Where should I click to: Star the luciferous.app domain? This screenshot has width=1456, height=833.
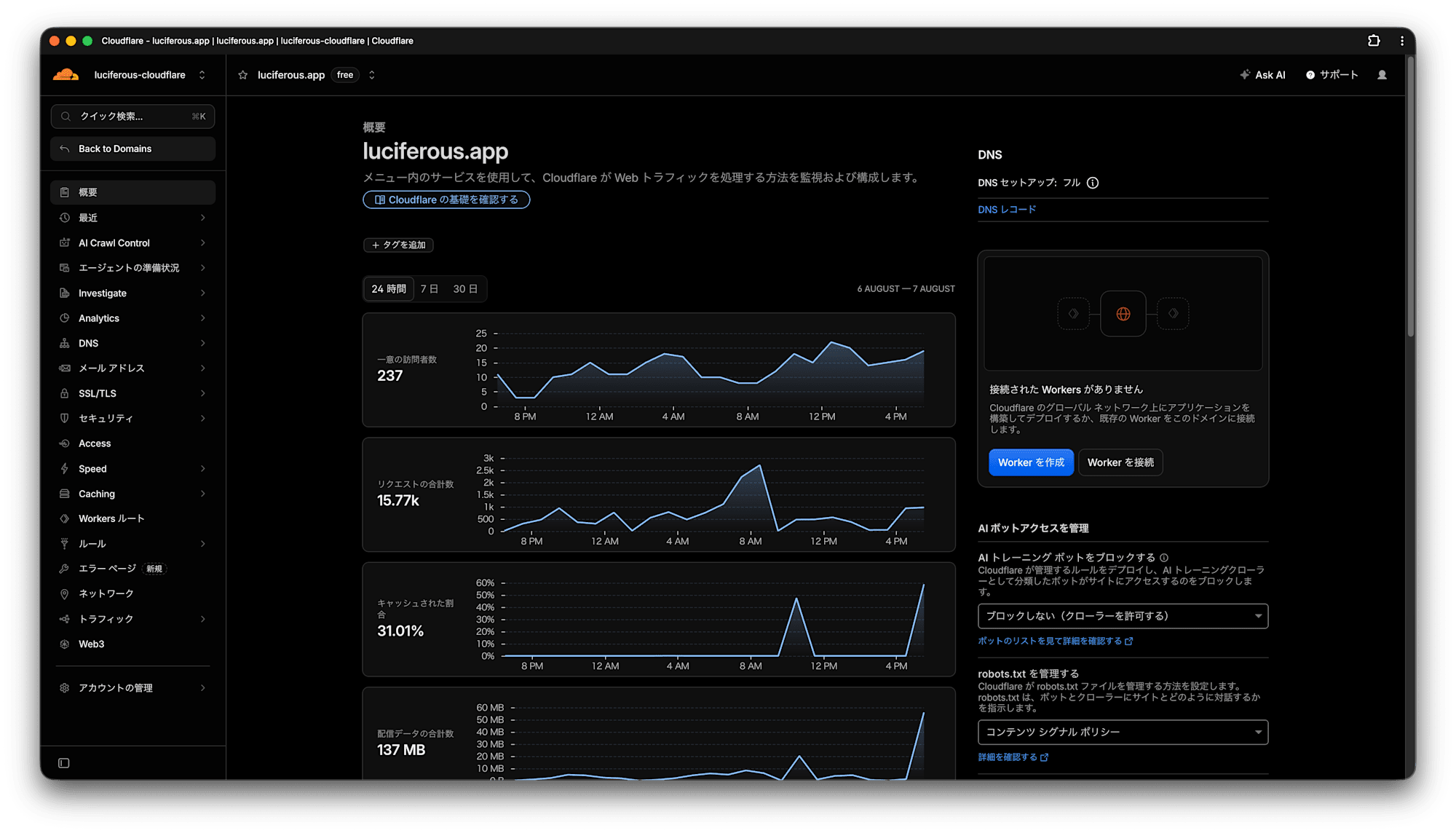point(243,75)
